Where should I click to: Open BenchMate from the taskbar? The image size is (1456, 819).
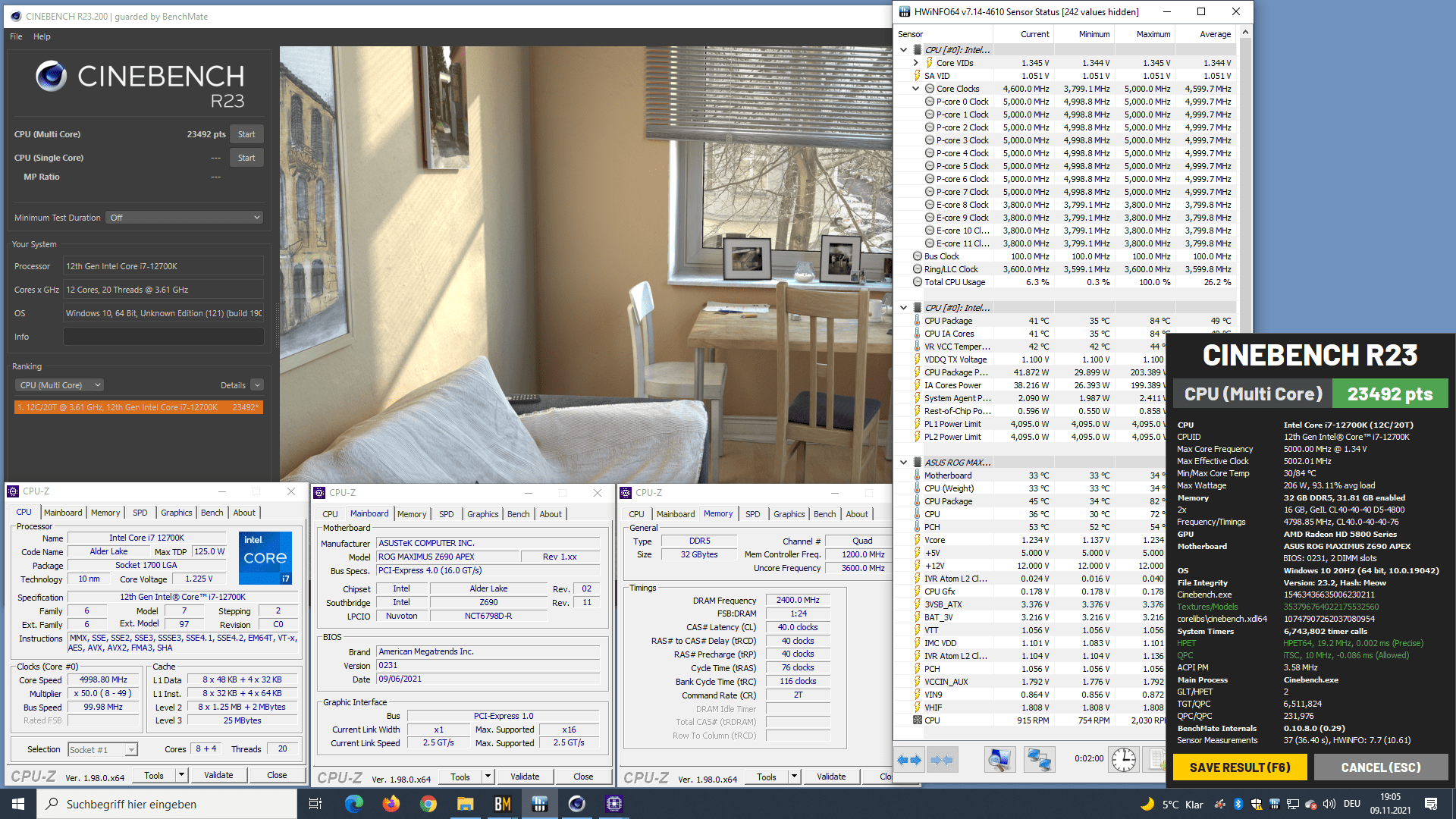pyautogui.click(x=502, y=804)
